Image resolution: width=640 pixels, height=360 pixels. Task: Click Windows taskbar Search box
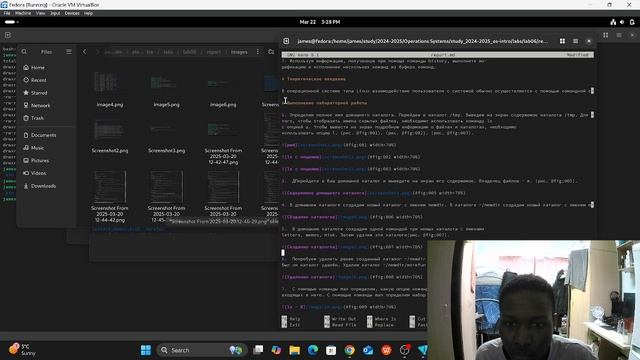(x=202, y=350)
